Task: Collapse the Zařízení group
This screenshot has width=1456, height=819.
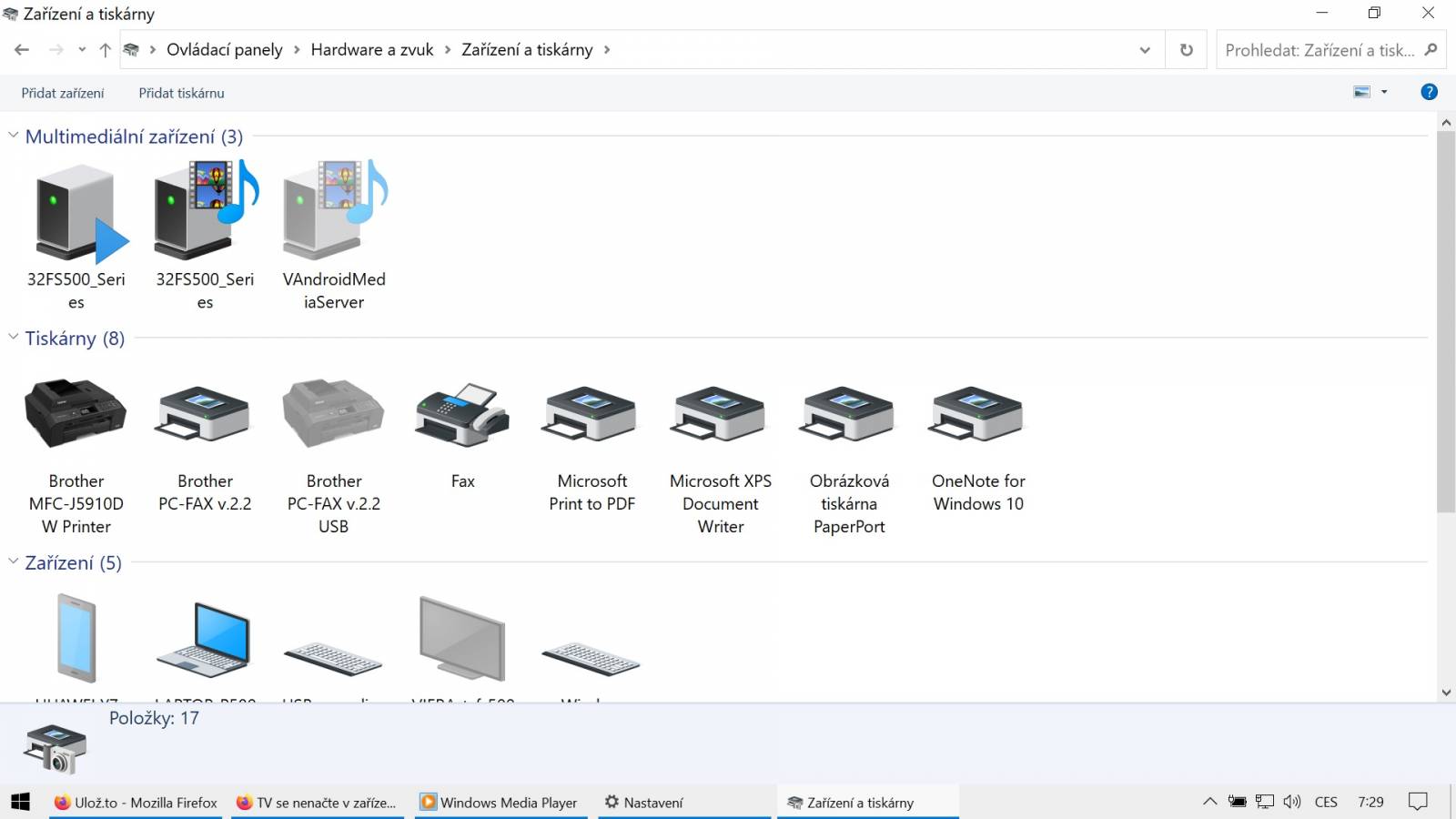Action: click(13, 561)
